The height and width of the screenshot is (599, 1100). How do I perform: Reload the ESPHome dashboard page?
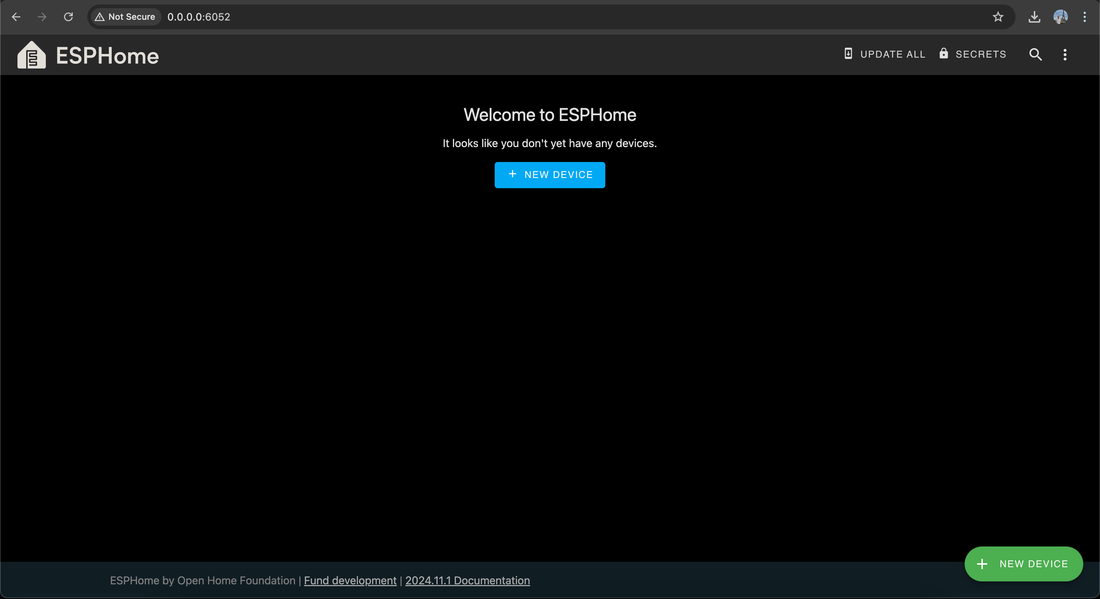[68, 16]
